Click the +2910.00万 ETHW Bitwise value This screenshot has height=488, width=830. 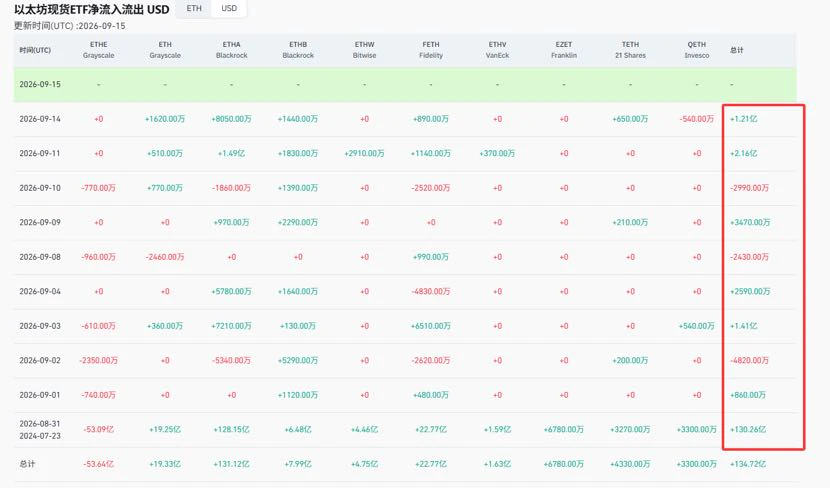[364, 153]
